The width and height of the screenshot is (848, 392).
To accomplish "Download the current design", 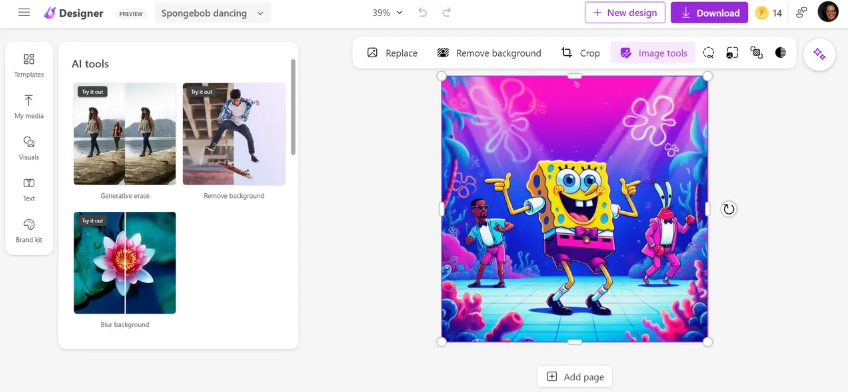I will [x=710, y=12].
